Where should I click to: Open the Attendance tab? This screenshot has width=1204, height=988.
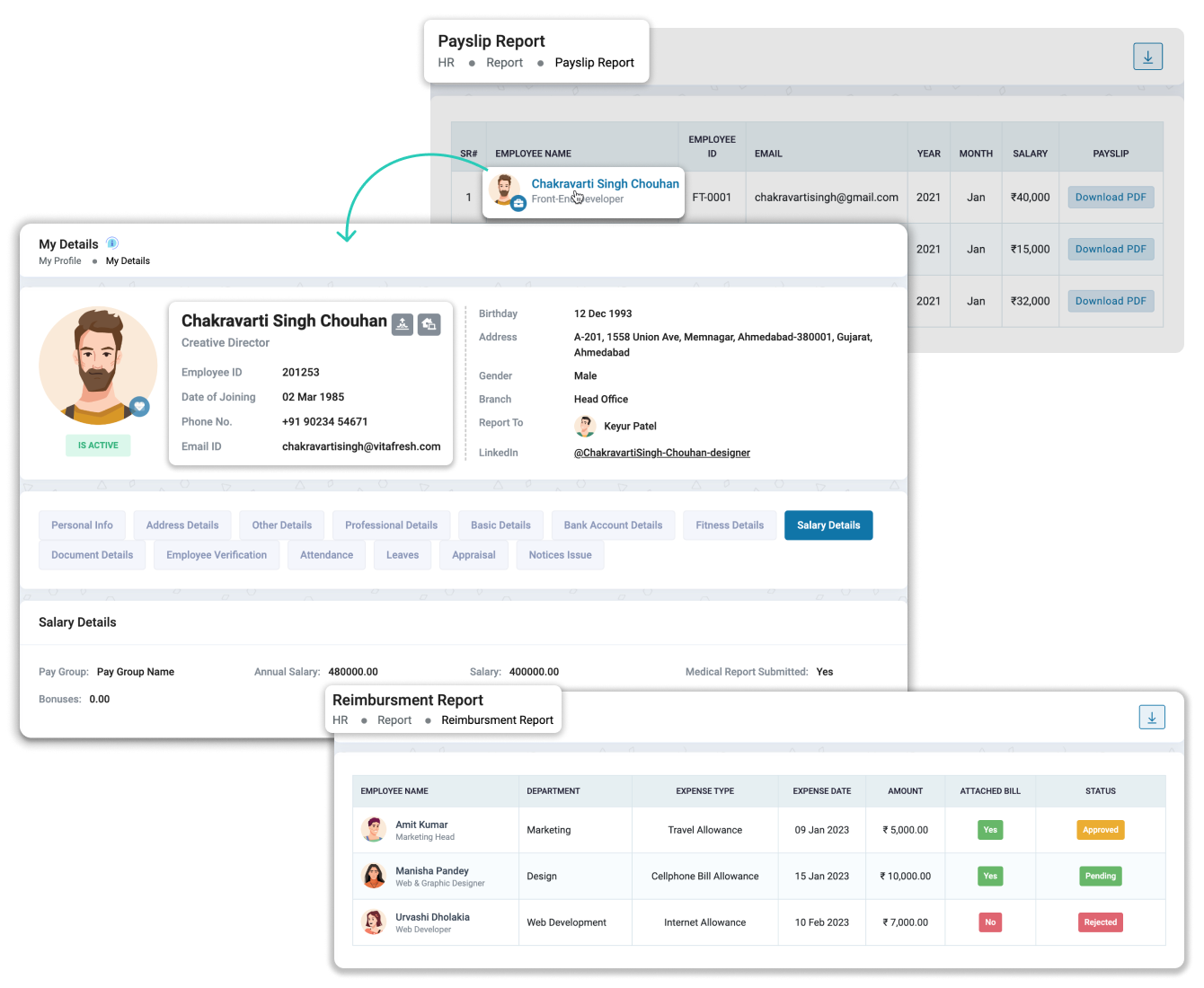[326, 554]
